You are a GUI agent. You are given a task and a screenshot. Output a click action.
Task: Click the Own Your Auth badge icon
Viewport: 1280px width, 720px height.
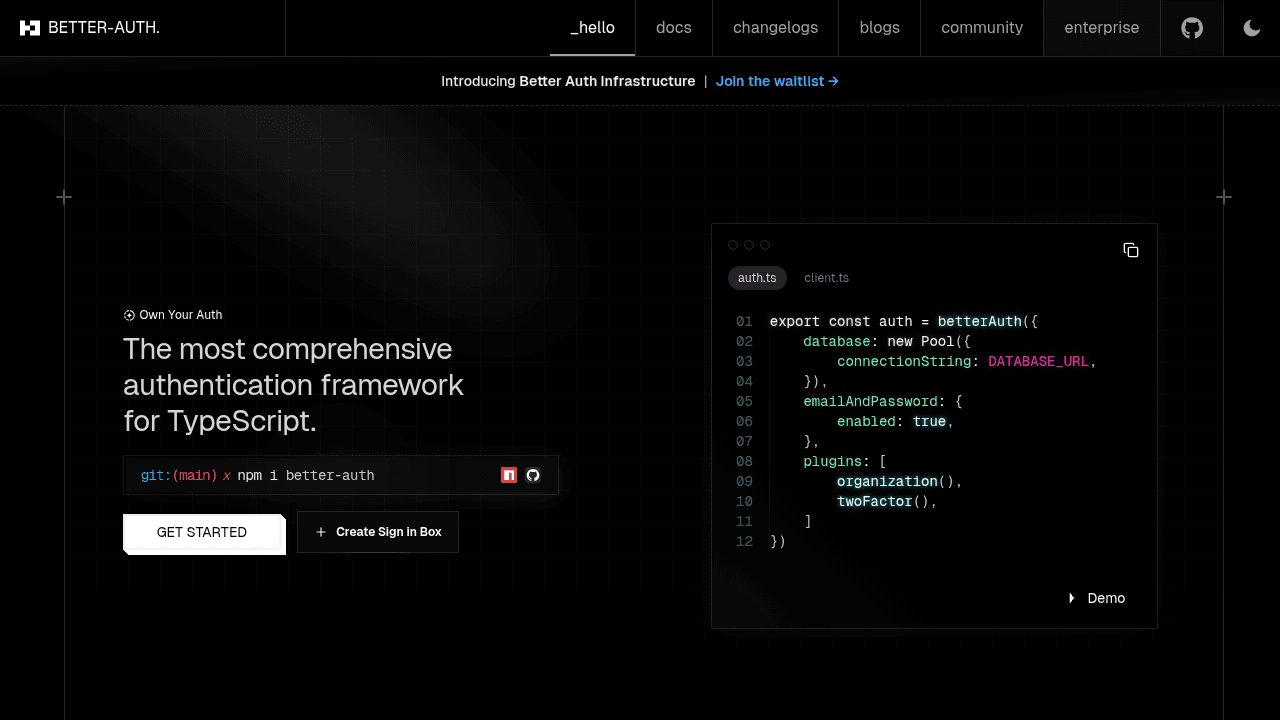129,315
